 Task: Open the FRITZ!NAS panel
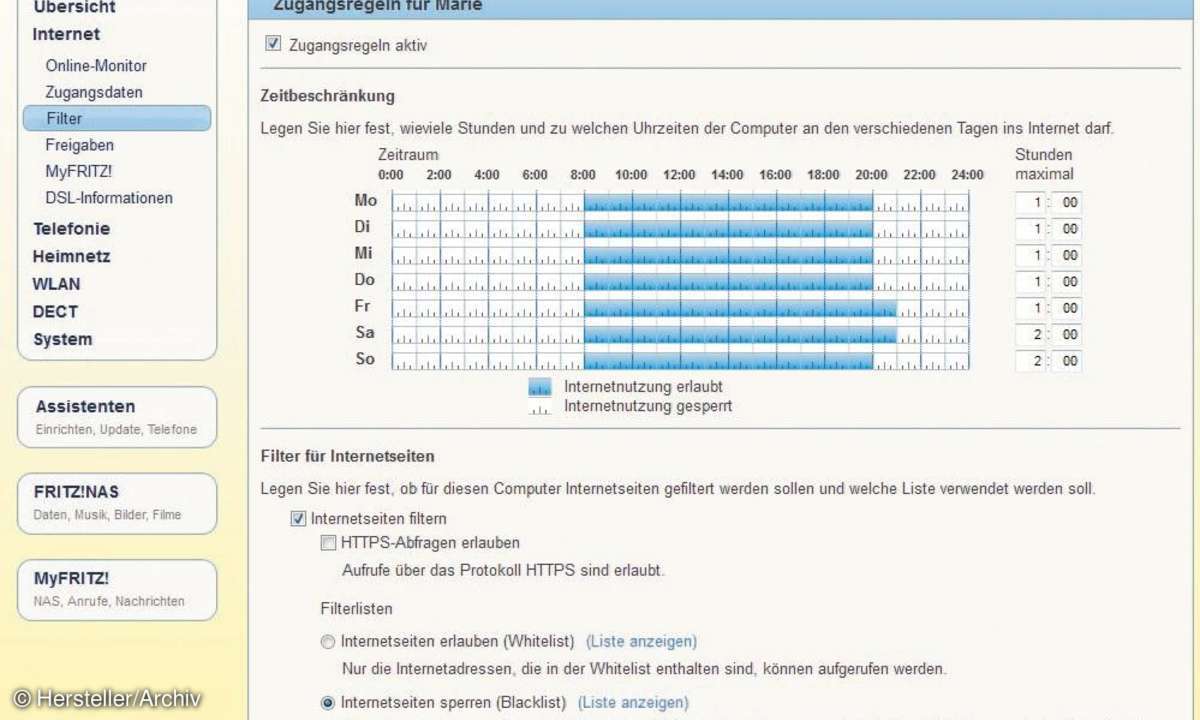click(117, 503)
